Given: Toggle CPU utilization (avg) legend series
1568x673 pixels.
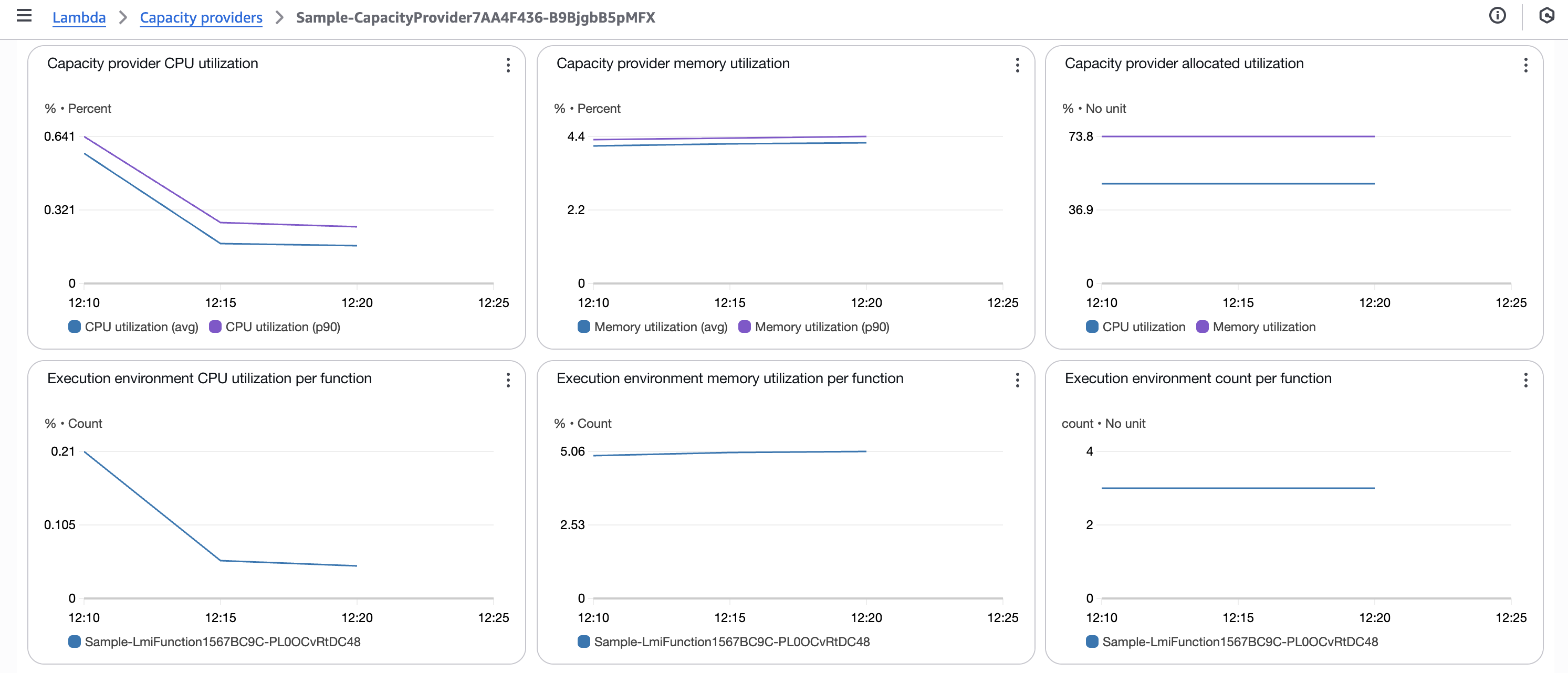Looking at the screenshot, I should [x=134, y=327].
